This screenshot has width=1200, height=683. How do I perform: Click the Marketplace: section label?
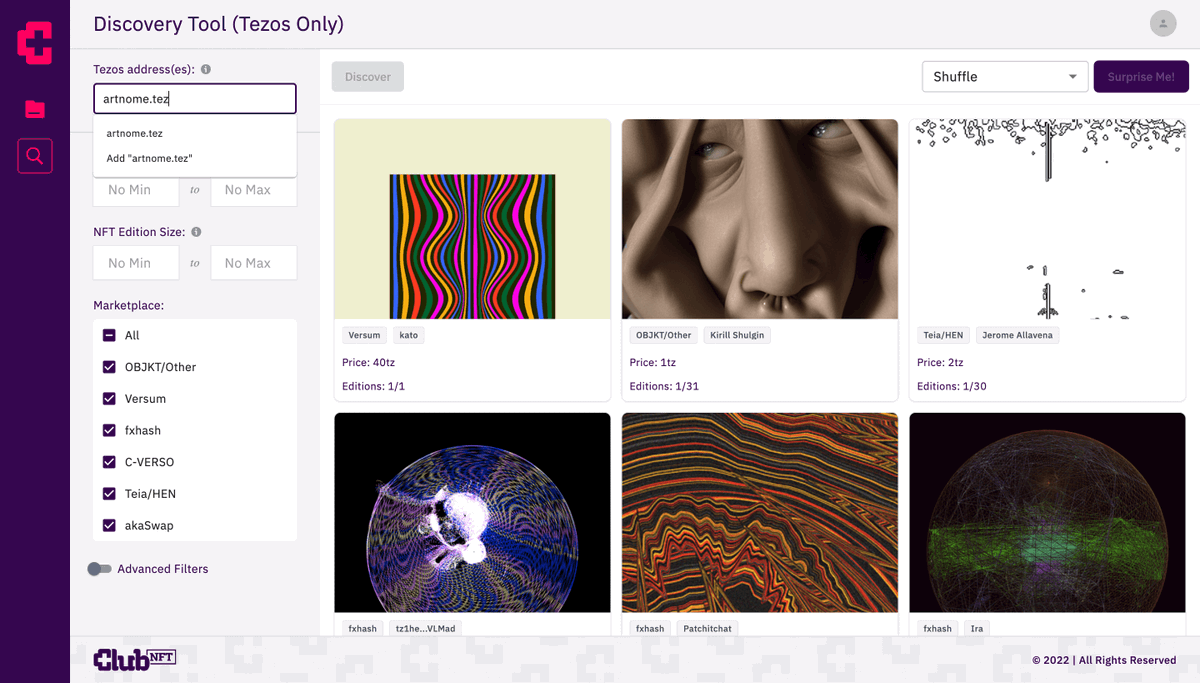[129, 305]
